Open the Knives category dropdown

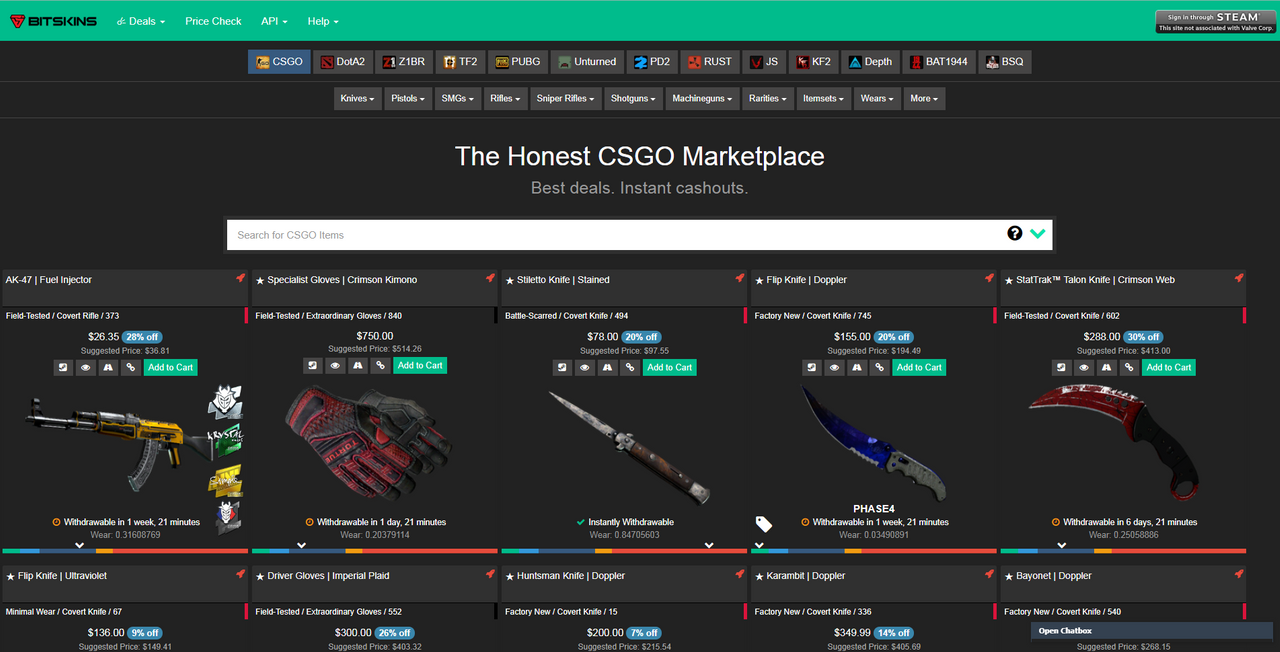click(357, 99)
